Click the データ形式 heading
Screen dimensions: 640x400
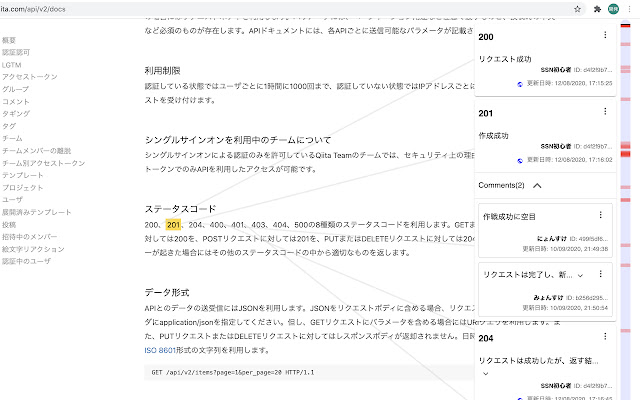point(167,292)
